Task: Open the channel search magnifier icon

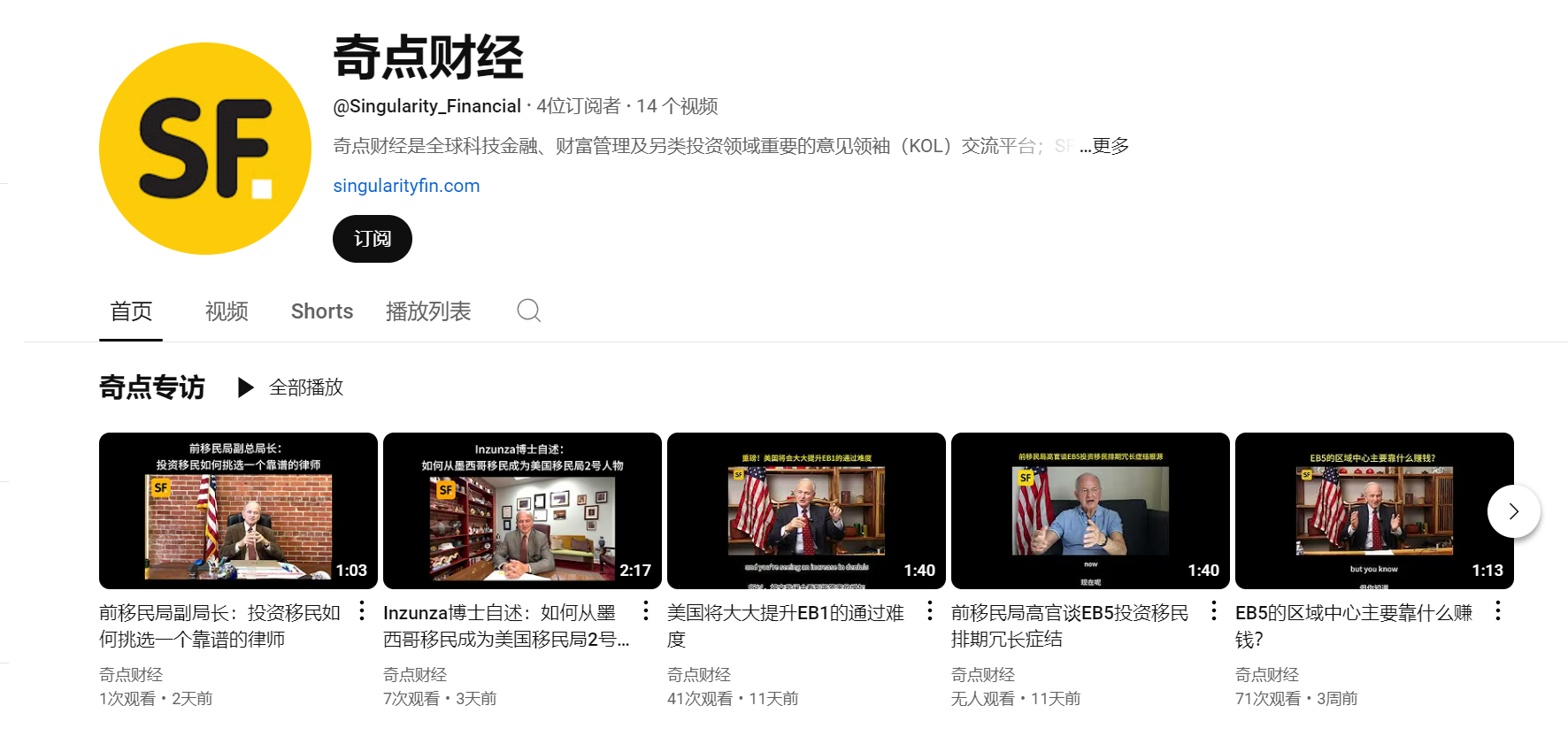Action: [529, 311]
